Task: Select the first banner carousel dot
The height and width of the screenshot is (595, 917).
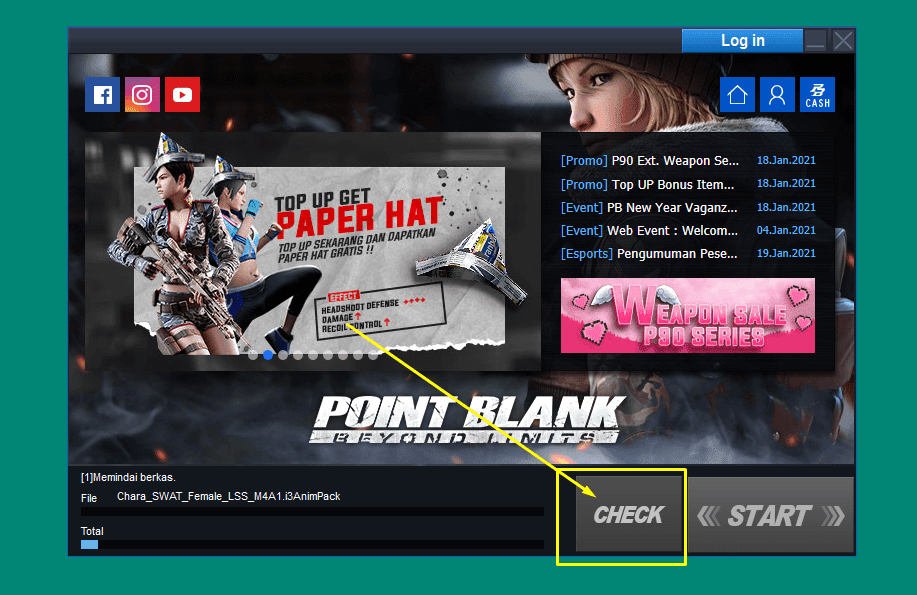Action: pyautogui.click(x=253, y=355)
